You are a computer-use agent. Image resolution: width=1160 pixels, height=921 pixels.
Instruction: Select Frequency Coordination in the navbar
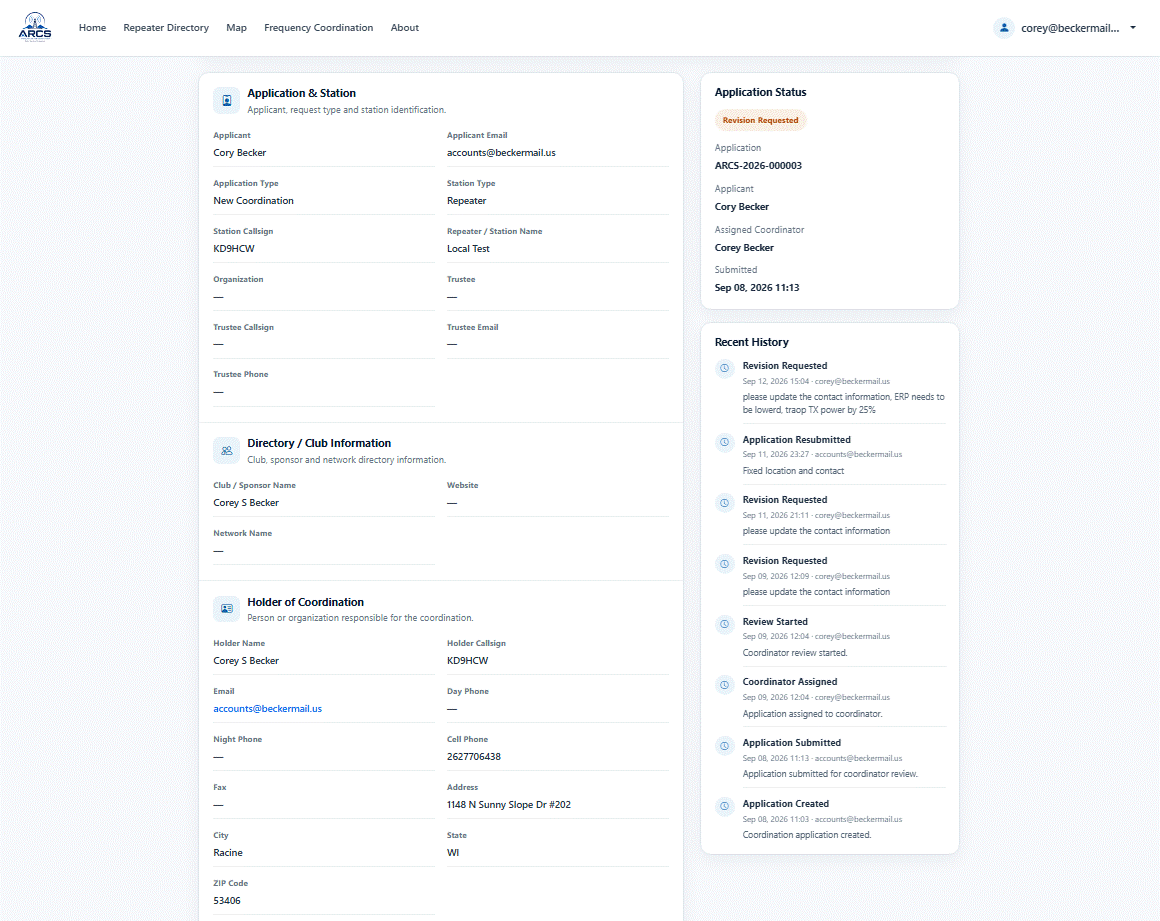tap(318, 27)
